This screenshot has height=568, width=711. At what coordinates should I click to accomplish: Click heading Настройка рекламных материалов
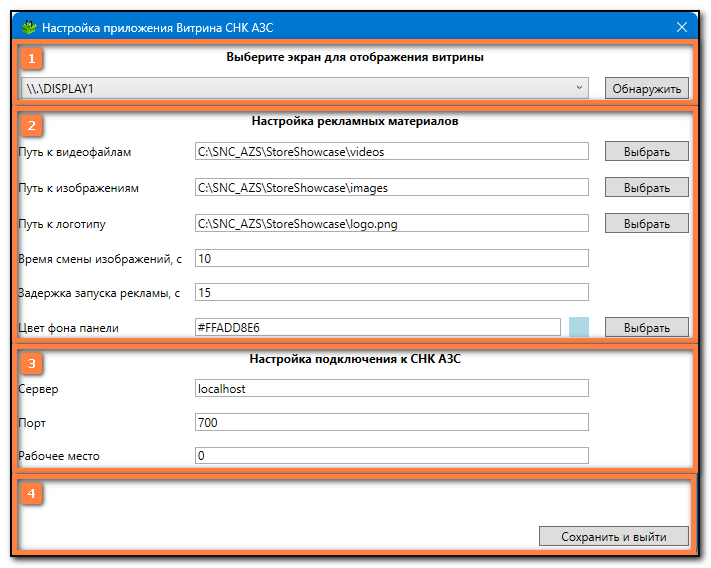coord(355,121)
